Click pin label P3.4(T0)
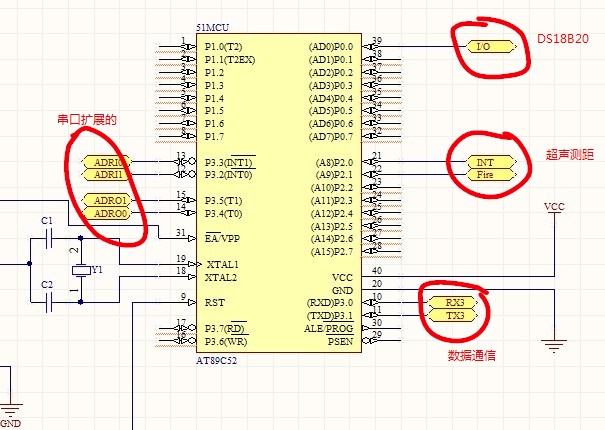This screenshot has width=605, height=430. (x=223, y=213)
